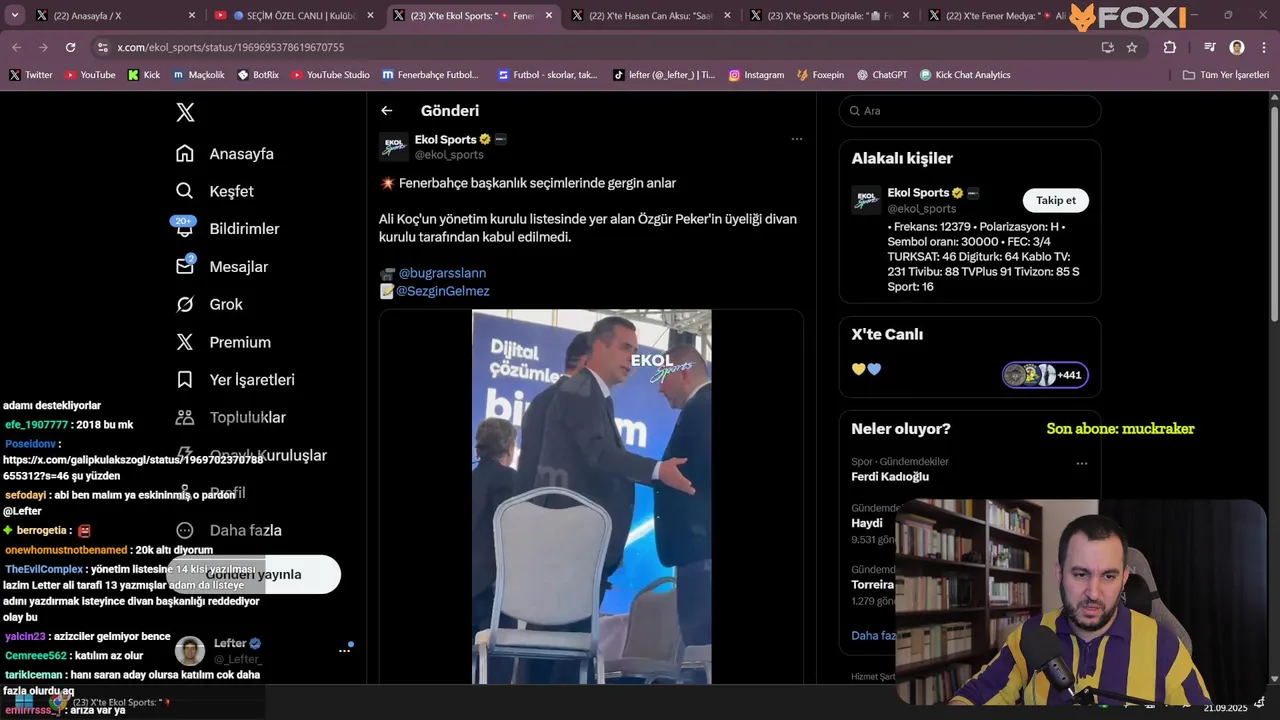
Task: Open the Twitter bookmark
Action: (x=30, y=75)
